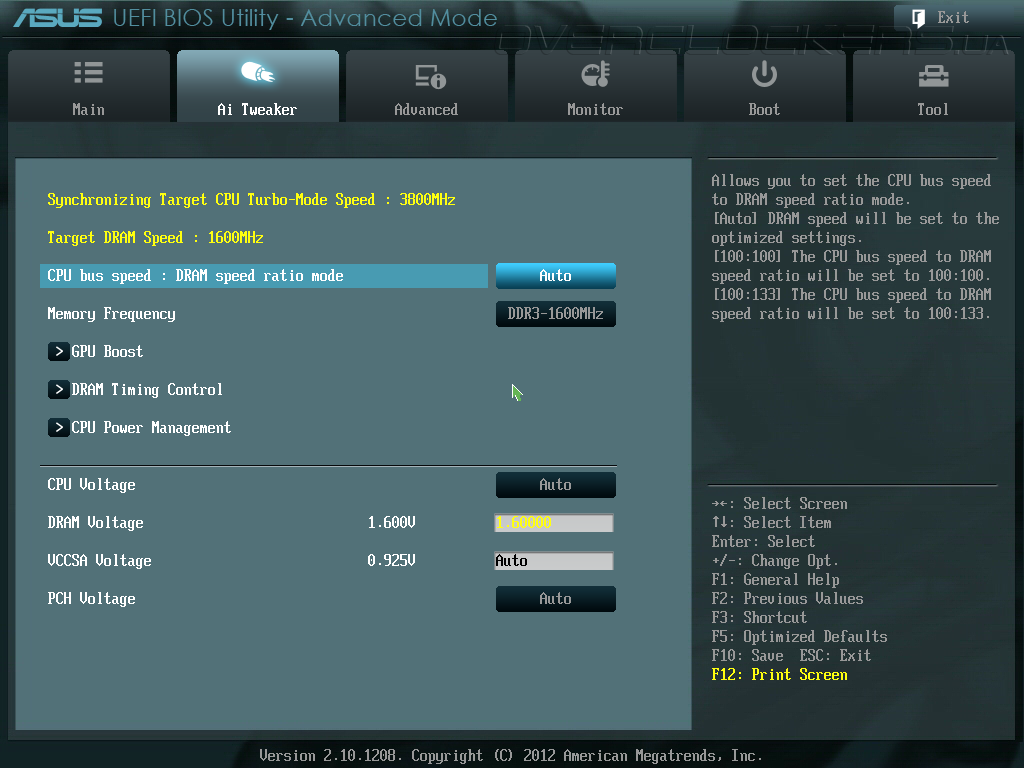
Task: Select the VCCSA Voltage label
Action: click(x=99, y=560)
